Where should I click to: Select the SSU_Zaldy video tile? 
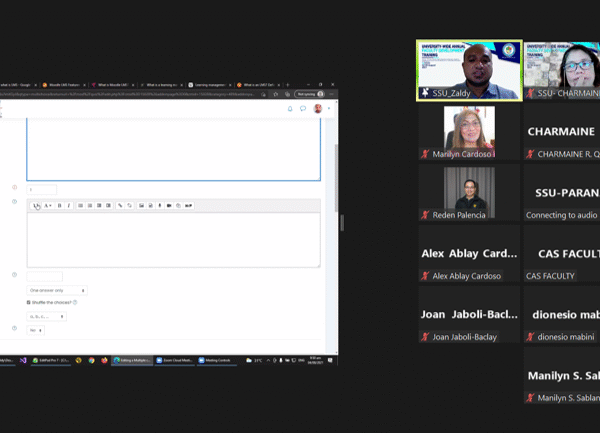click(469, 70)
